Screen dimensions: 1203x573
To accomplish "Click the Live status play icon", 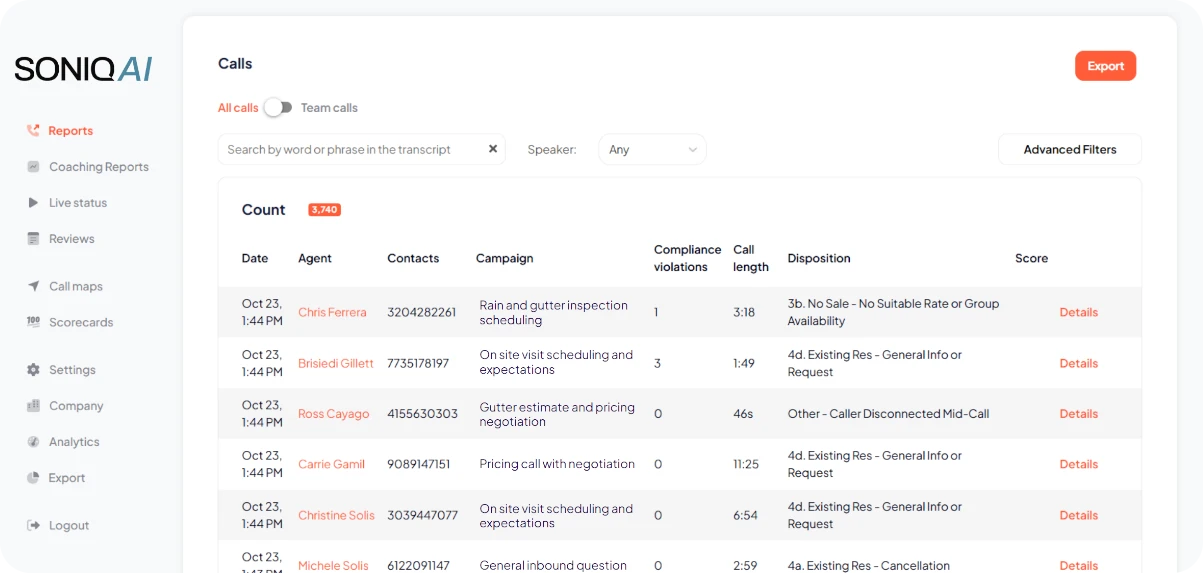I will (x=33, y=202).
